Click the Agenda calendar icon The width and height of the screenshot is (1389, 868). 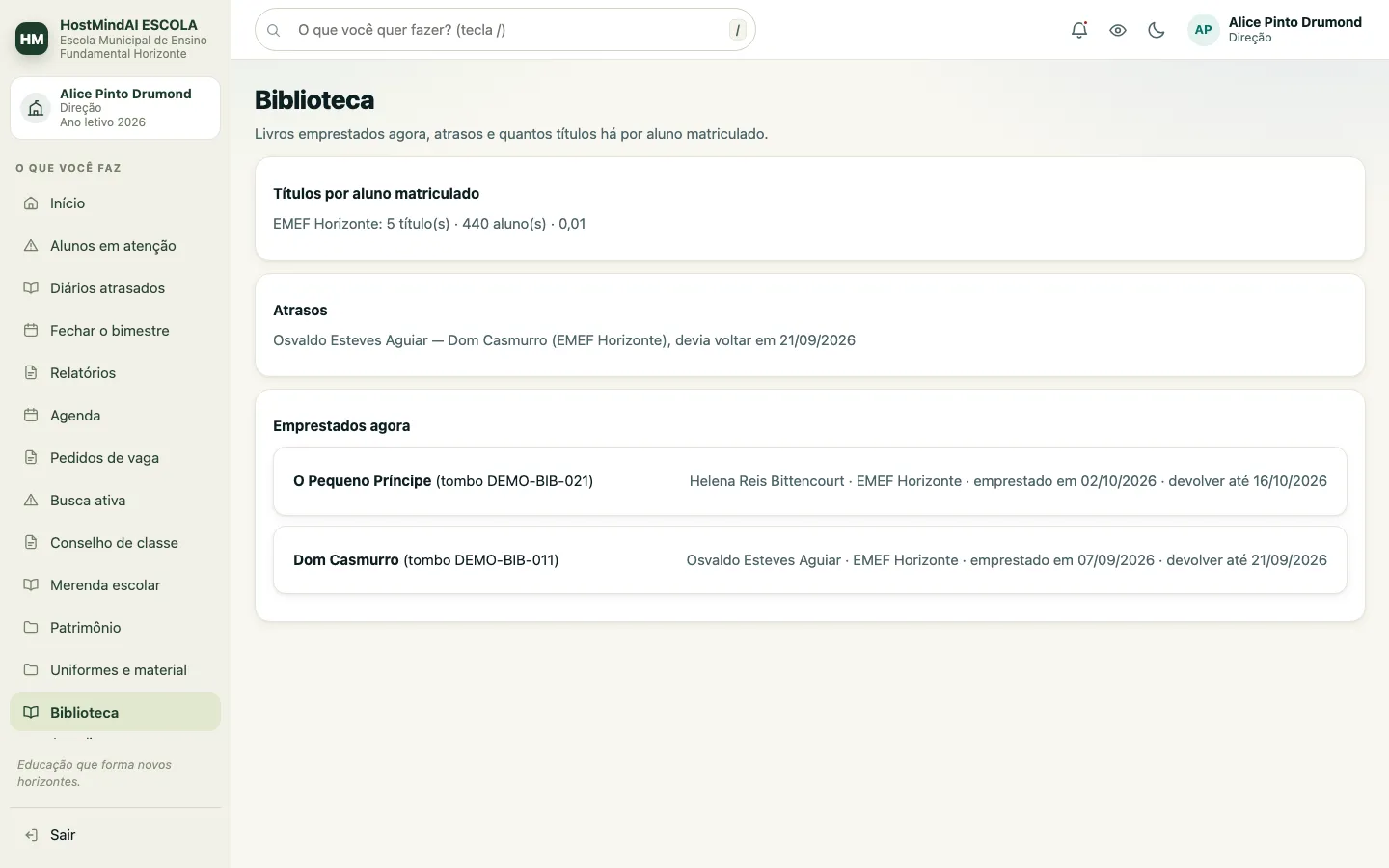31,416
